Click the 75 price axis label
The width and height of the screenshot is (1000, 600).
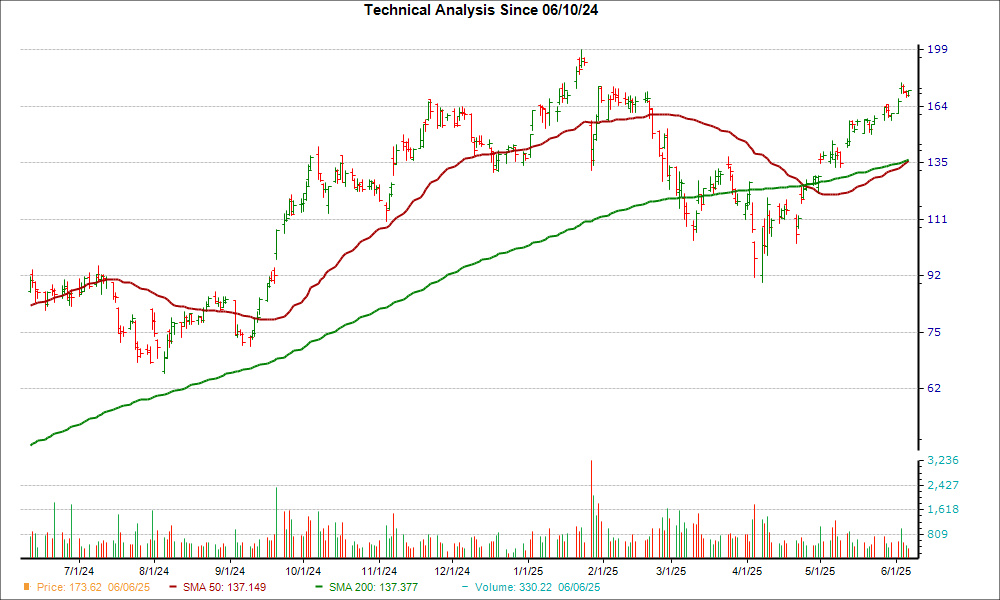934,332
